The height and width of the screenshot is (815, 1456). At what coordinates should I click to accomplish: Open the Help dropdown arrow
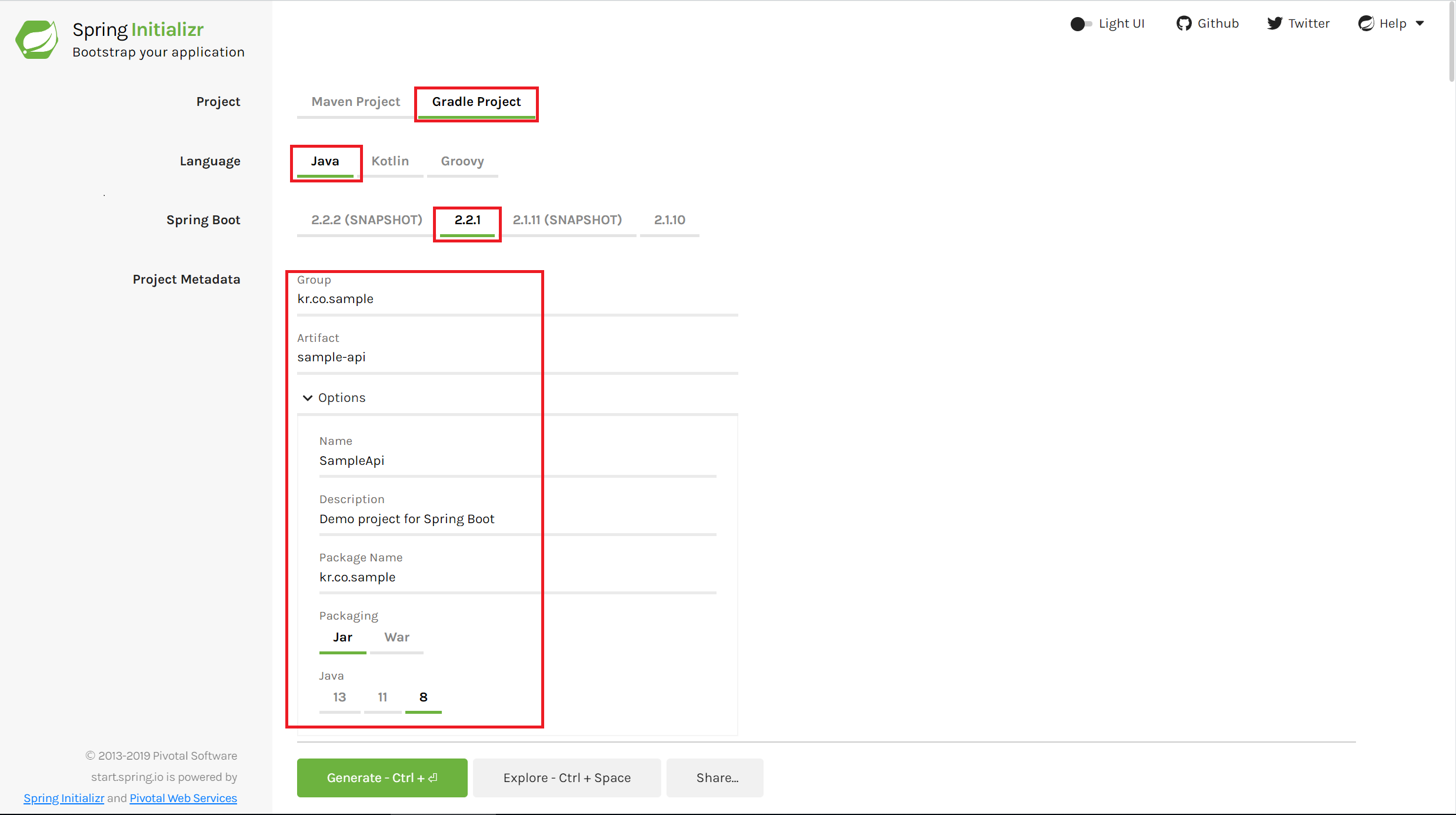pos(1420,24)
